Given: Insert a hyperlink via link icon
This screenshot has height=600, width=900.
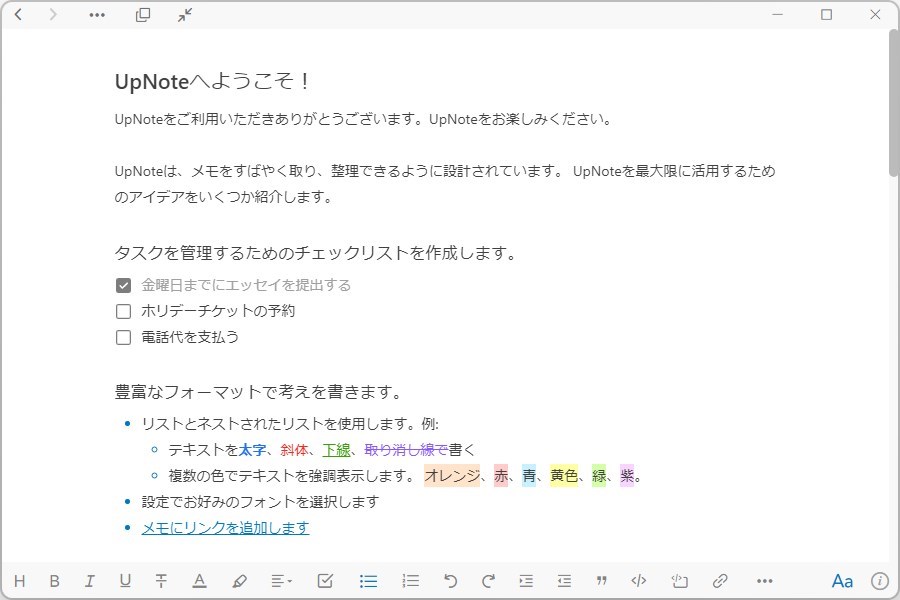Looking at the screenshot, I should pyautogui.click(x=720, y=581).
